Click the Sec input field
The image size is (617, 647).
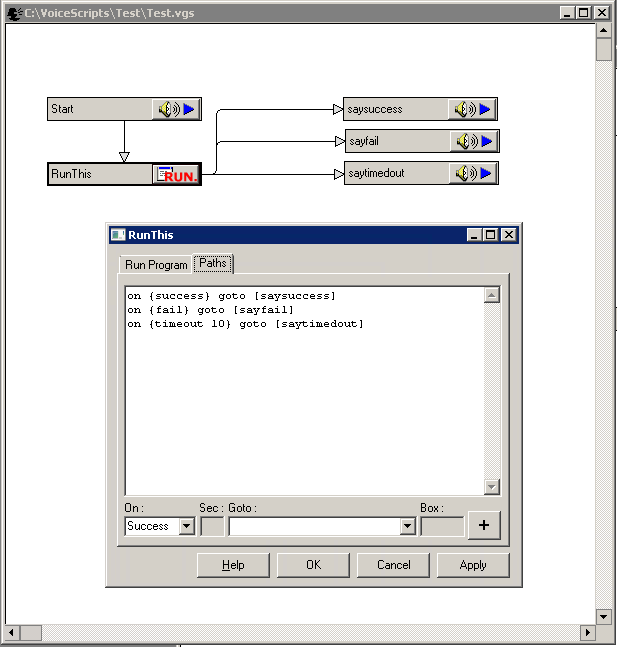coord(212,526)
